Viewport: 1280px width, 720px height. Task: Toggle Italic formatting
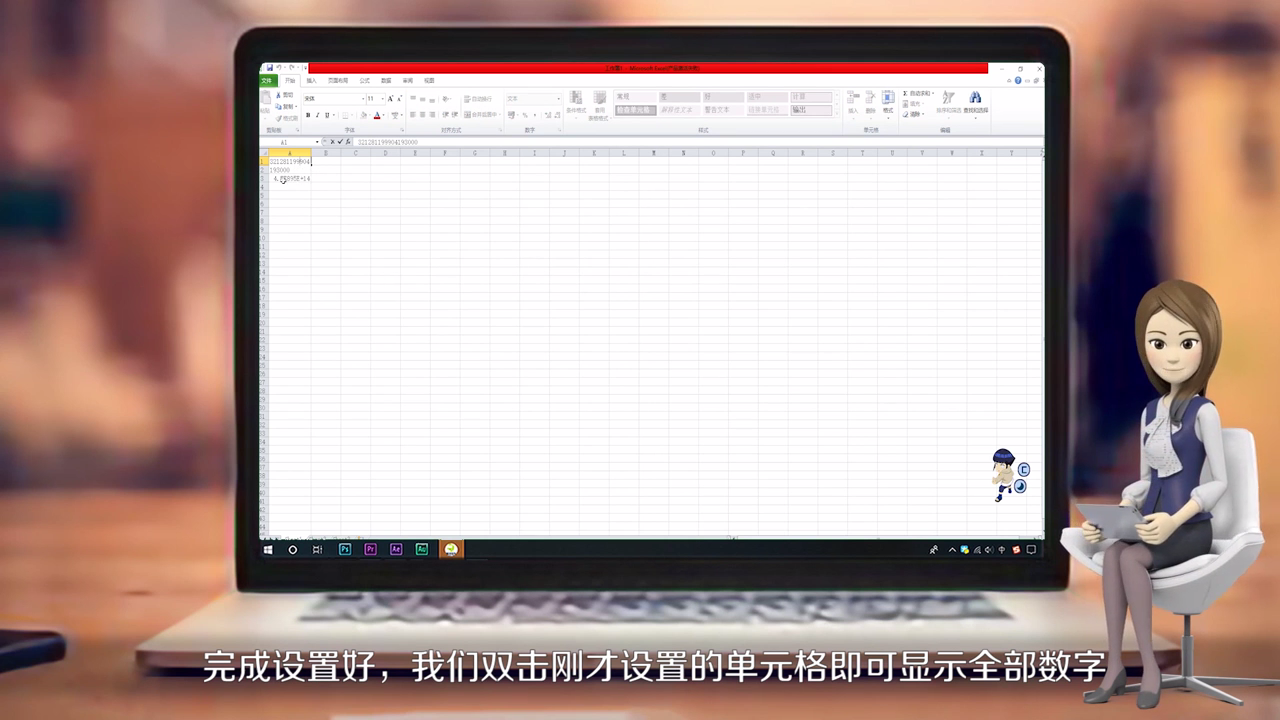pyautogui.click(x=317, y=115)
